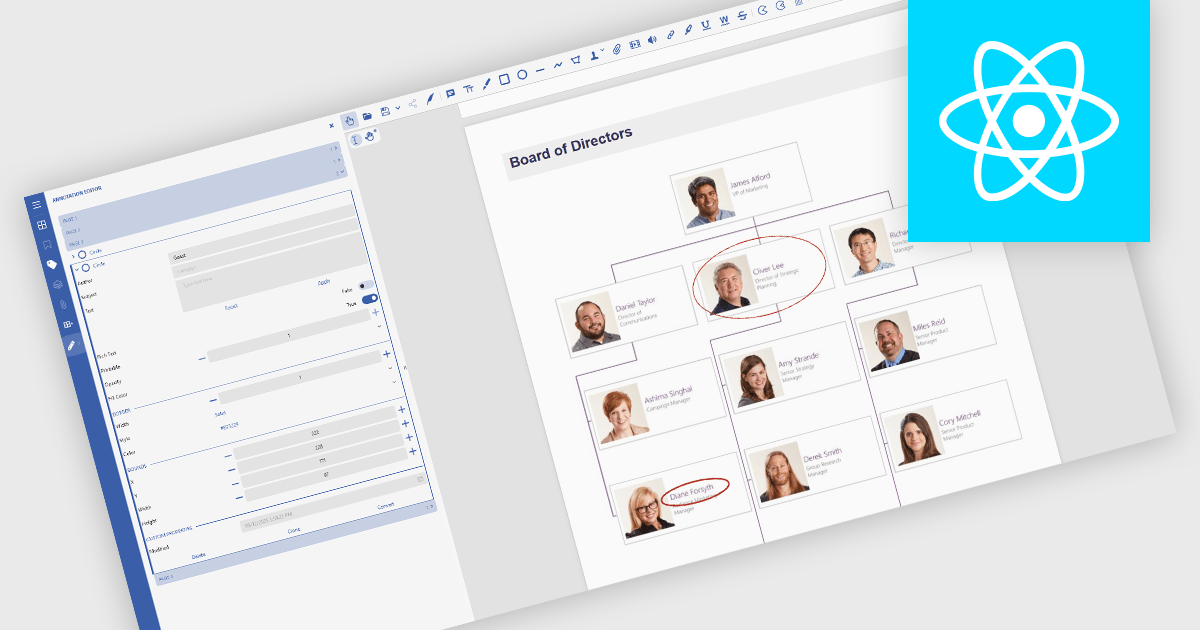Select the sound annotation speaker tool
The image size is (1200, 630).
click(652, 40)
